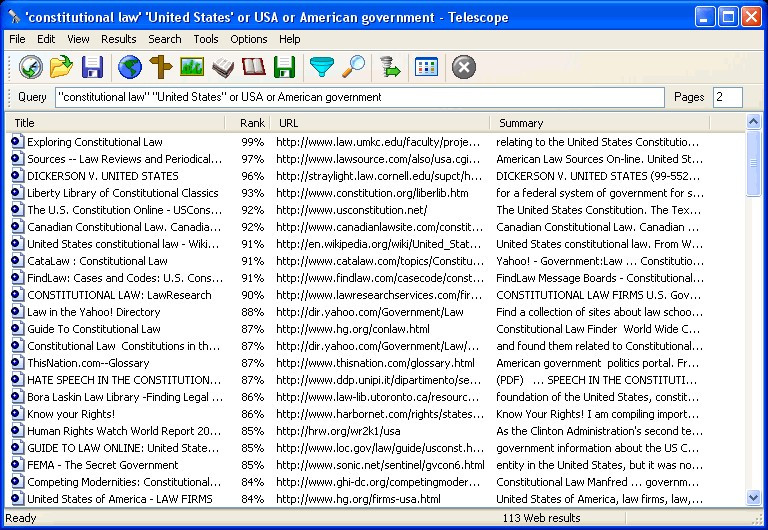Click page icon beside Liberty Library of Constitutional Classics

pos(17,193)
